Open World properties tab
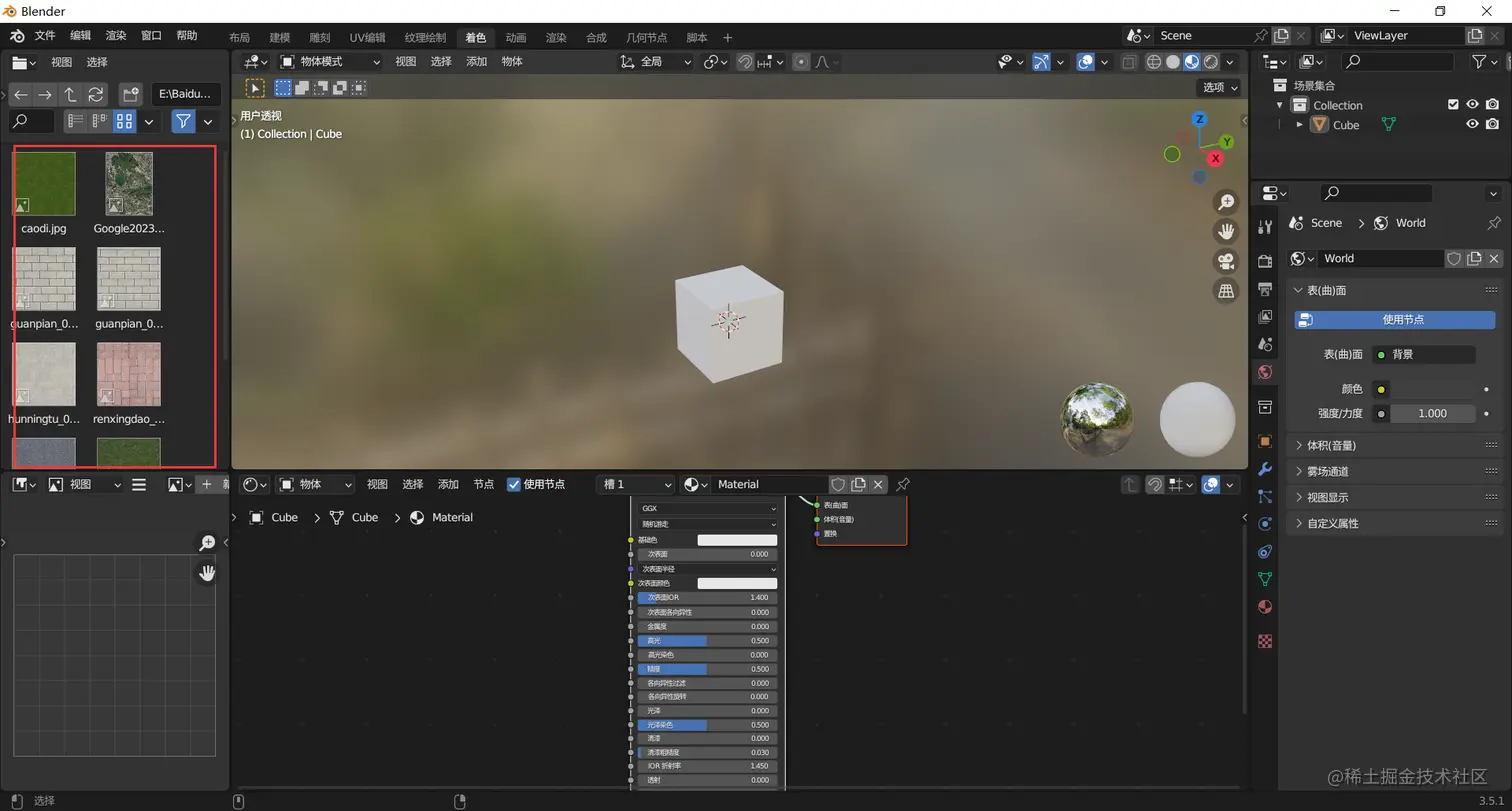The height and width of the screenshot is (811, 1512). click(x=1265, y=372)
